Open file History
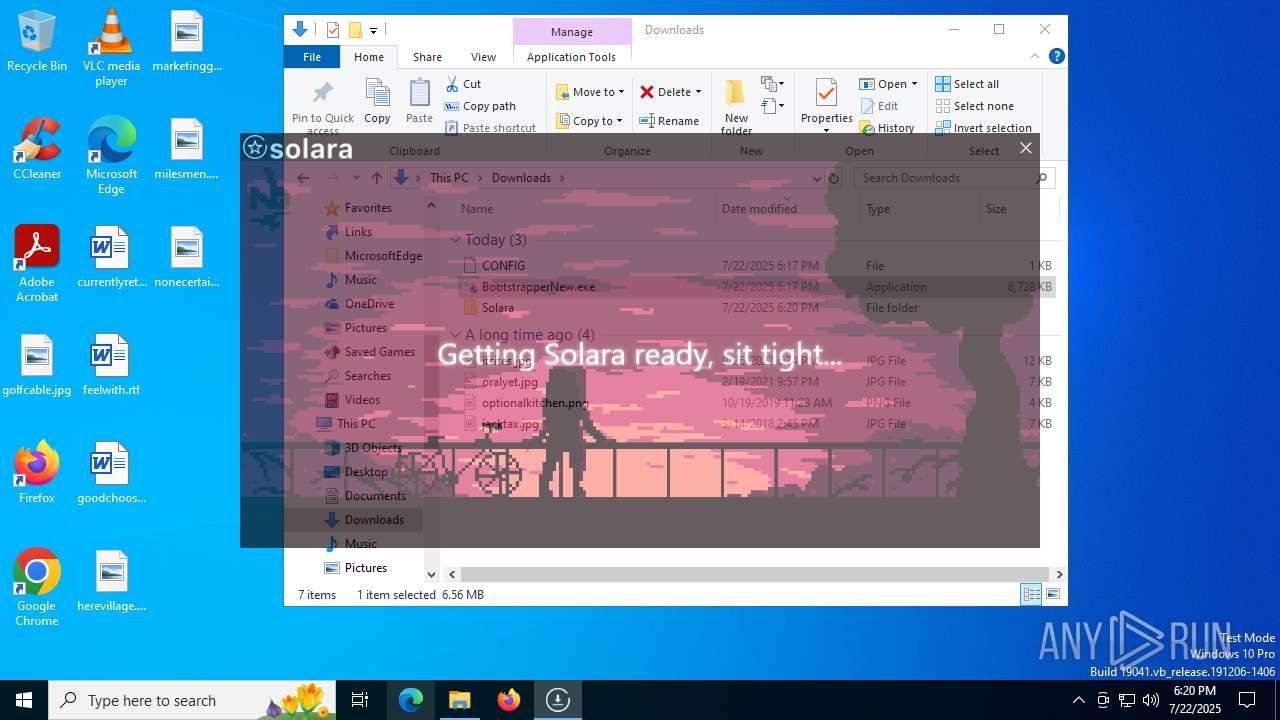 click(x=886, y=128)
